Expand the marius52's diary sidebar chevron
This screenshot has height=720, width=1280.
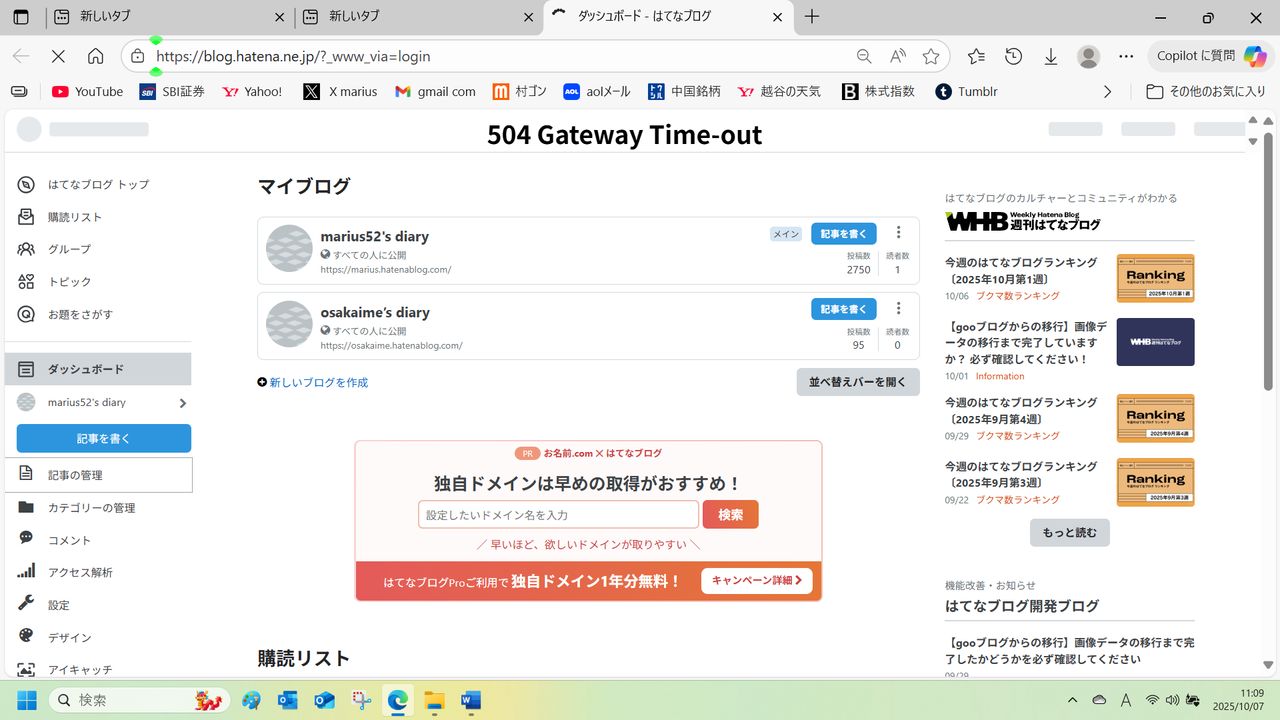(x=183, y=403)
